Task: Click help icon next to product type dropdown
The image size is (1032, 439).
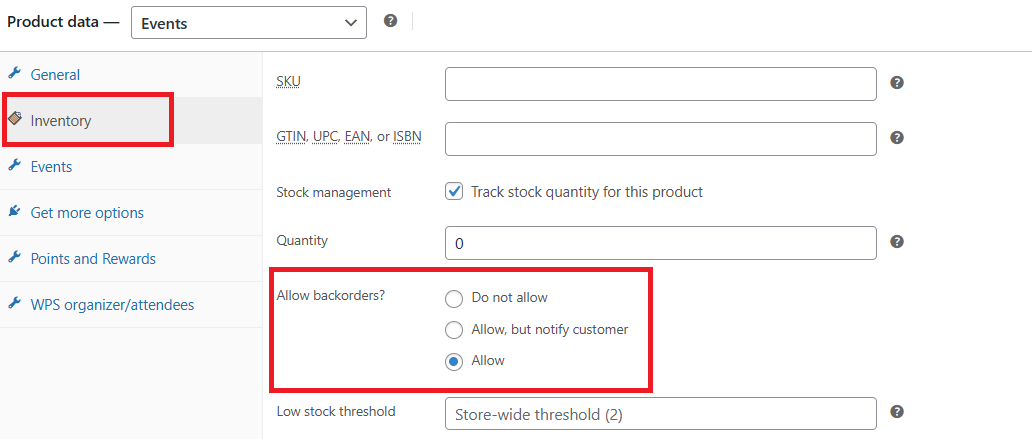Action: (x=390, y=21)
